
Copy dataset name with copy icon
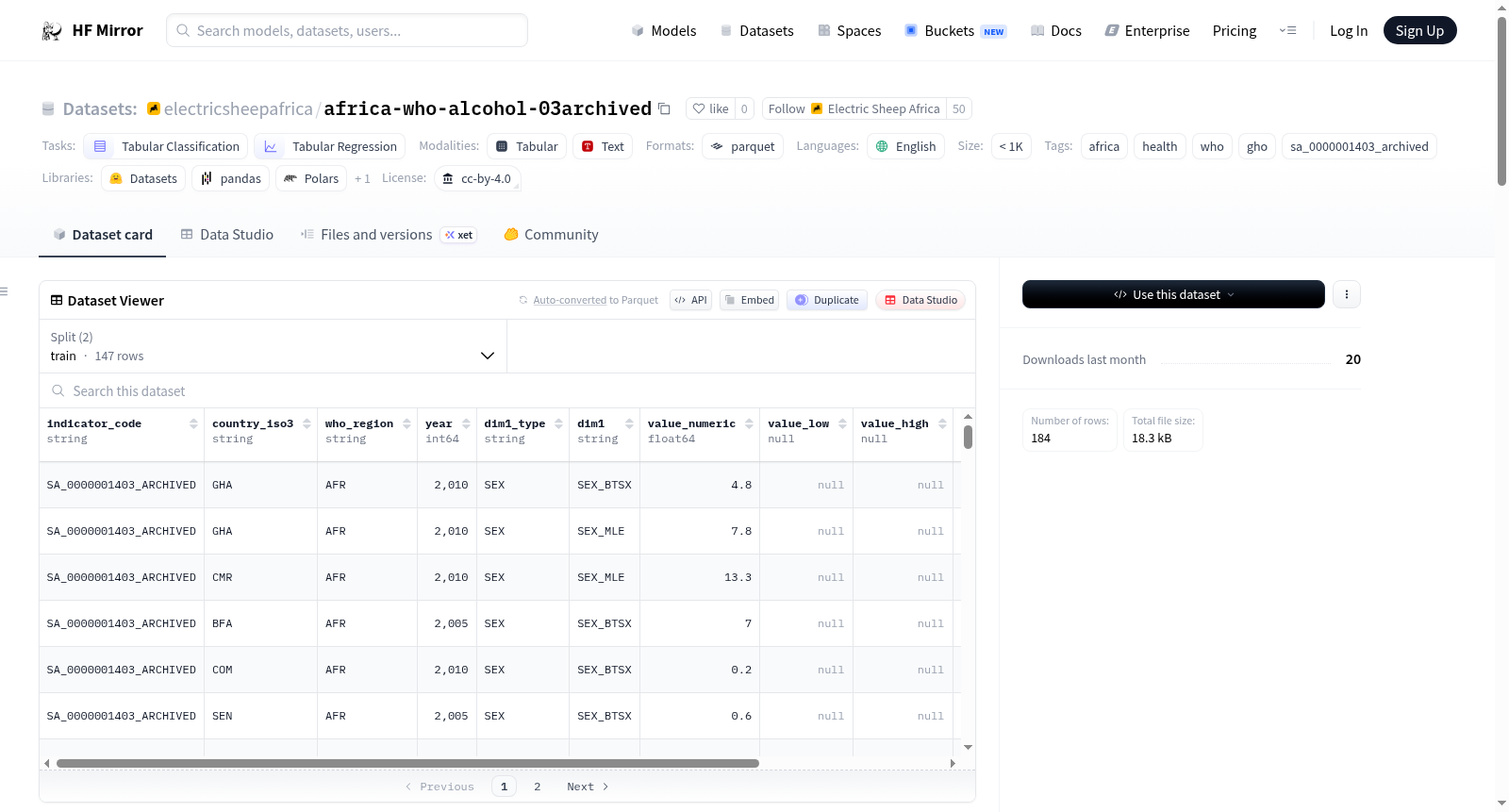click(664, 108)
